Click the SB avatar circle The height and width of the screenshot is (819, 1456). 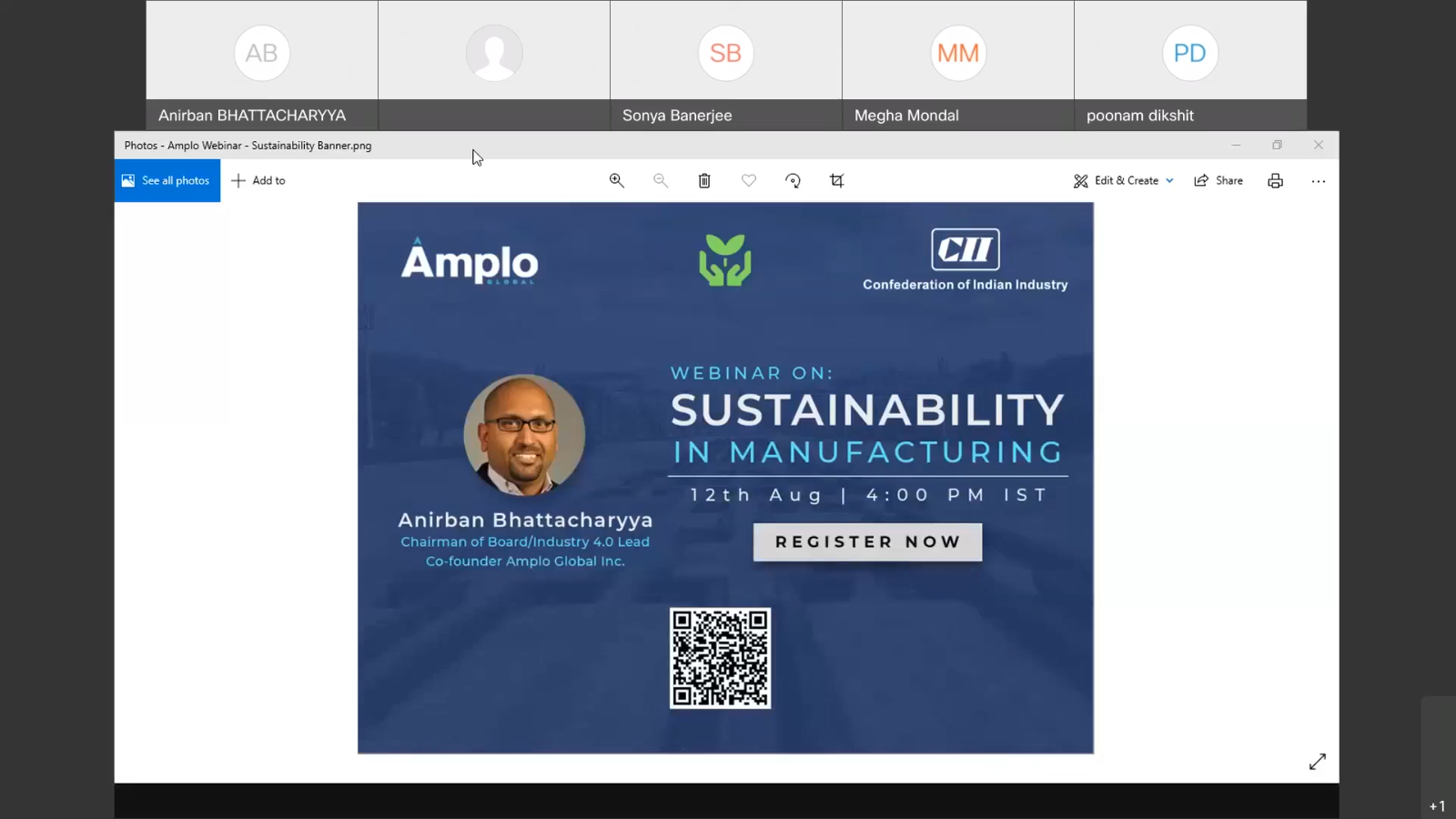coord(726,53)
